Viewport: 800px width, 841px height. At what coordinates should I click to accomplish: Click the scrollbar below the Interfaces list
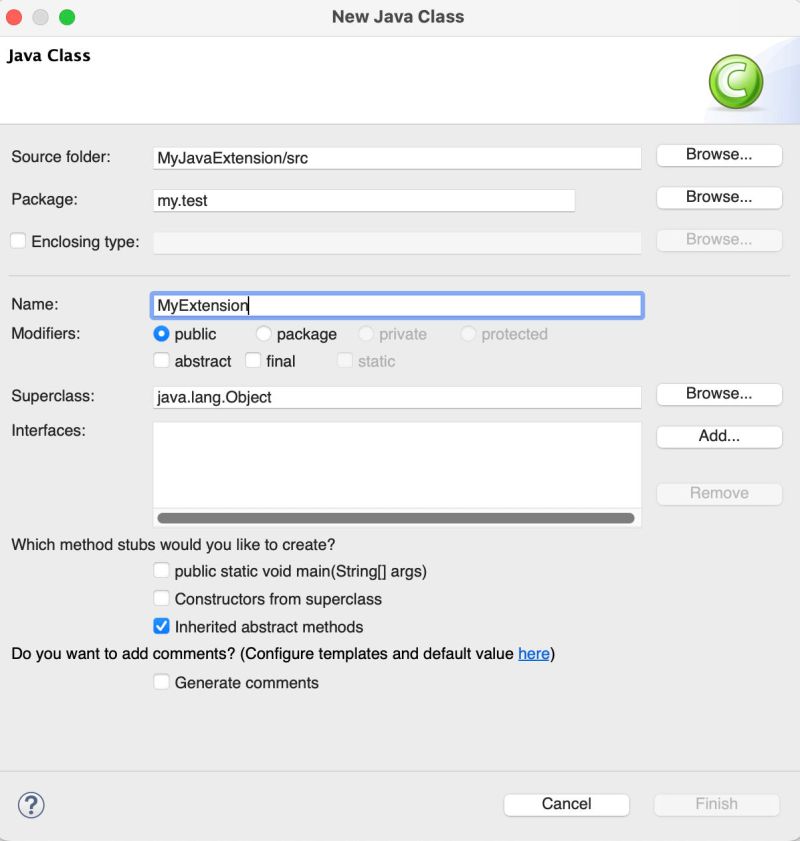[396, 518]
